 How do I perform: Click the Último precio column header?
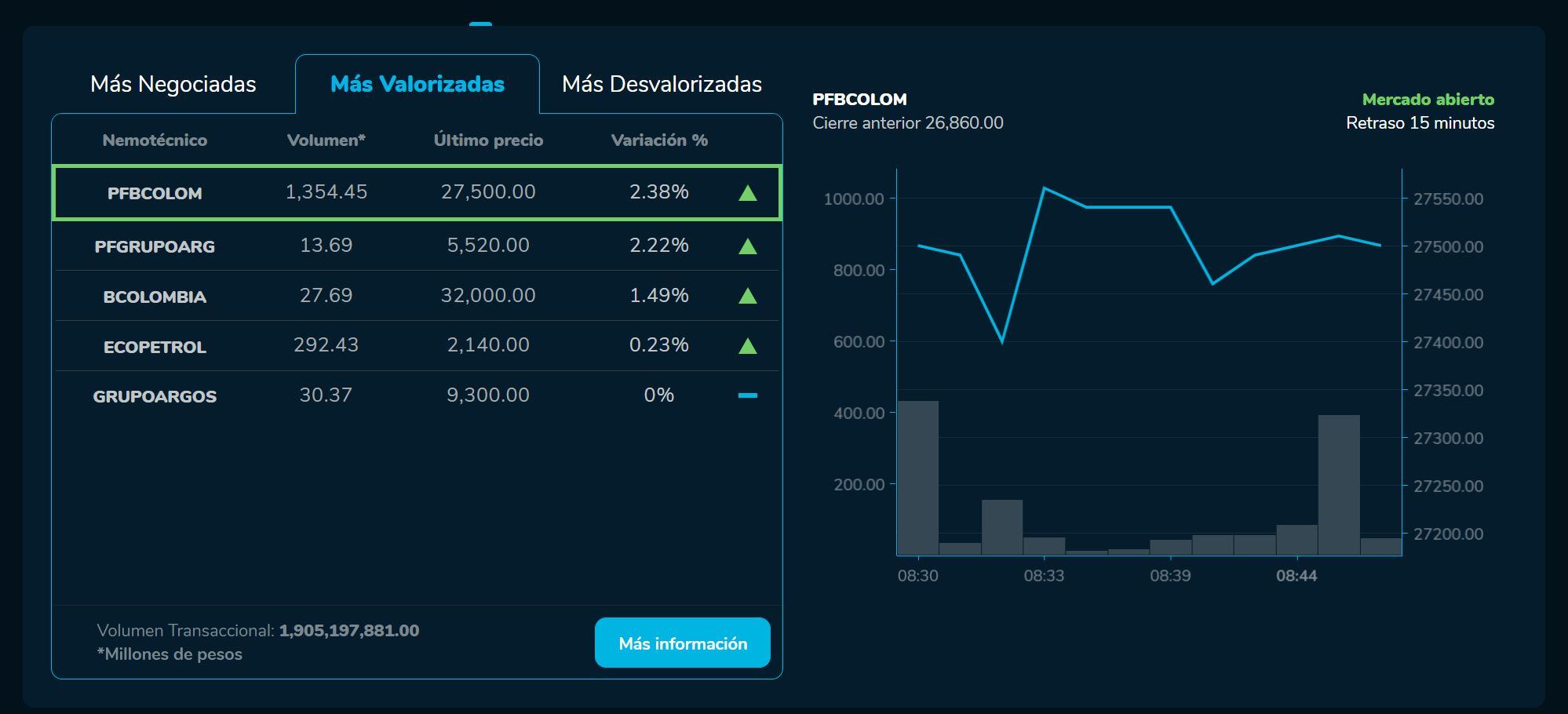pos(488,140)
